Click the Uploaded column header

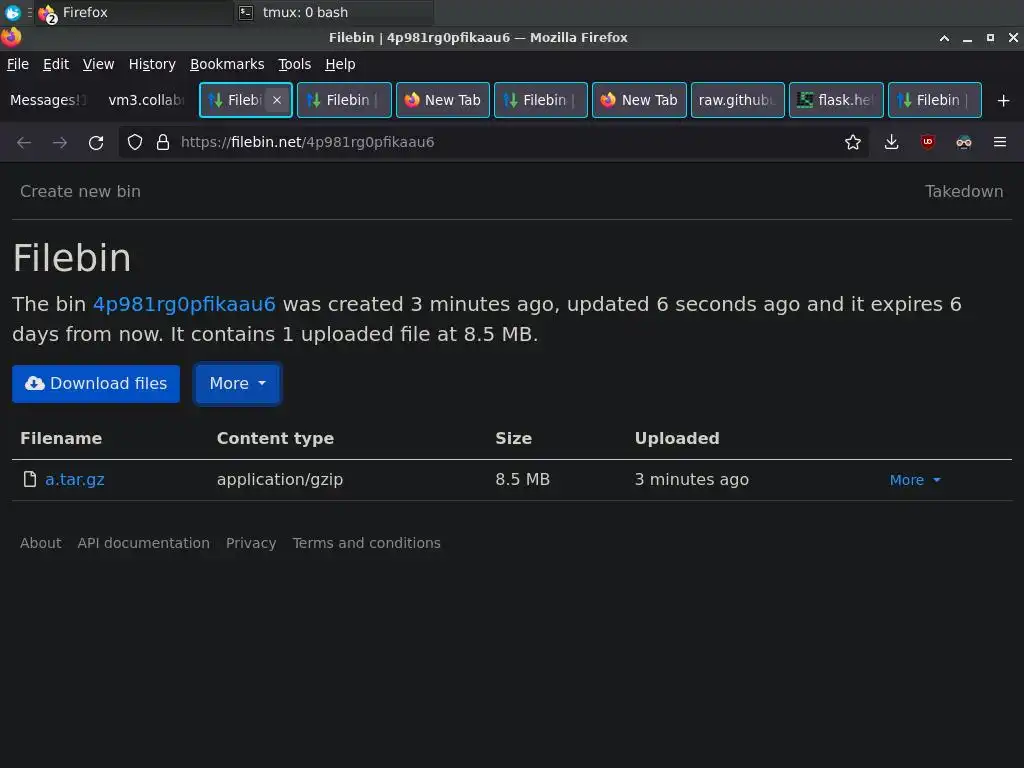pos(677,438)
